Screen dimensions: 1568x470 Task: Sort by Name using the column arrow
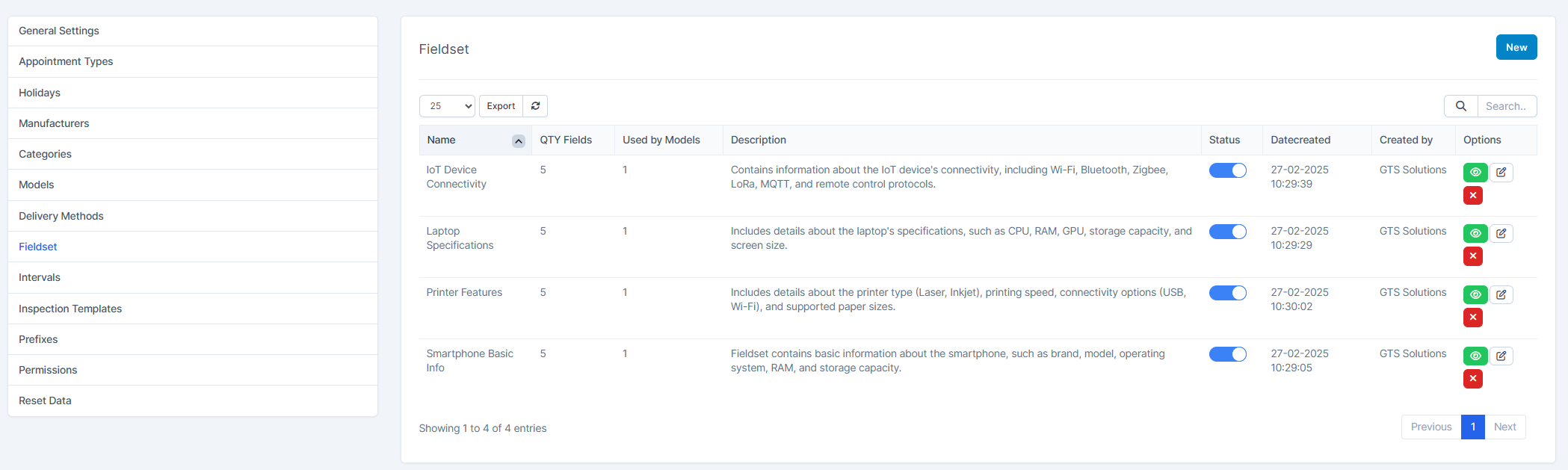[x=518, y=140]
